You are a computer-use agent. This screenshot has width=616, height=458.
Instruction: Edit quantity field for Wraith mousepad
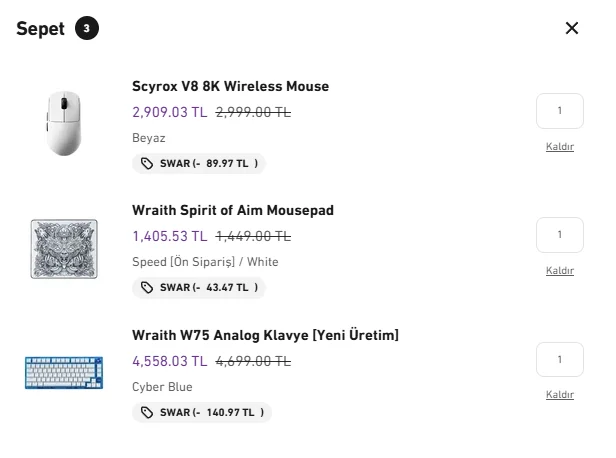(559, 235)
